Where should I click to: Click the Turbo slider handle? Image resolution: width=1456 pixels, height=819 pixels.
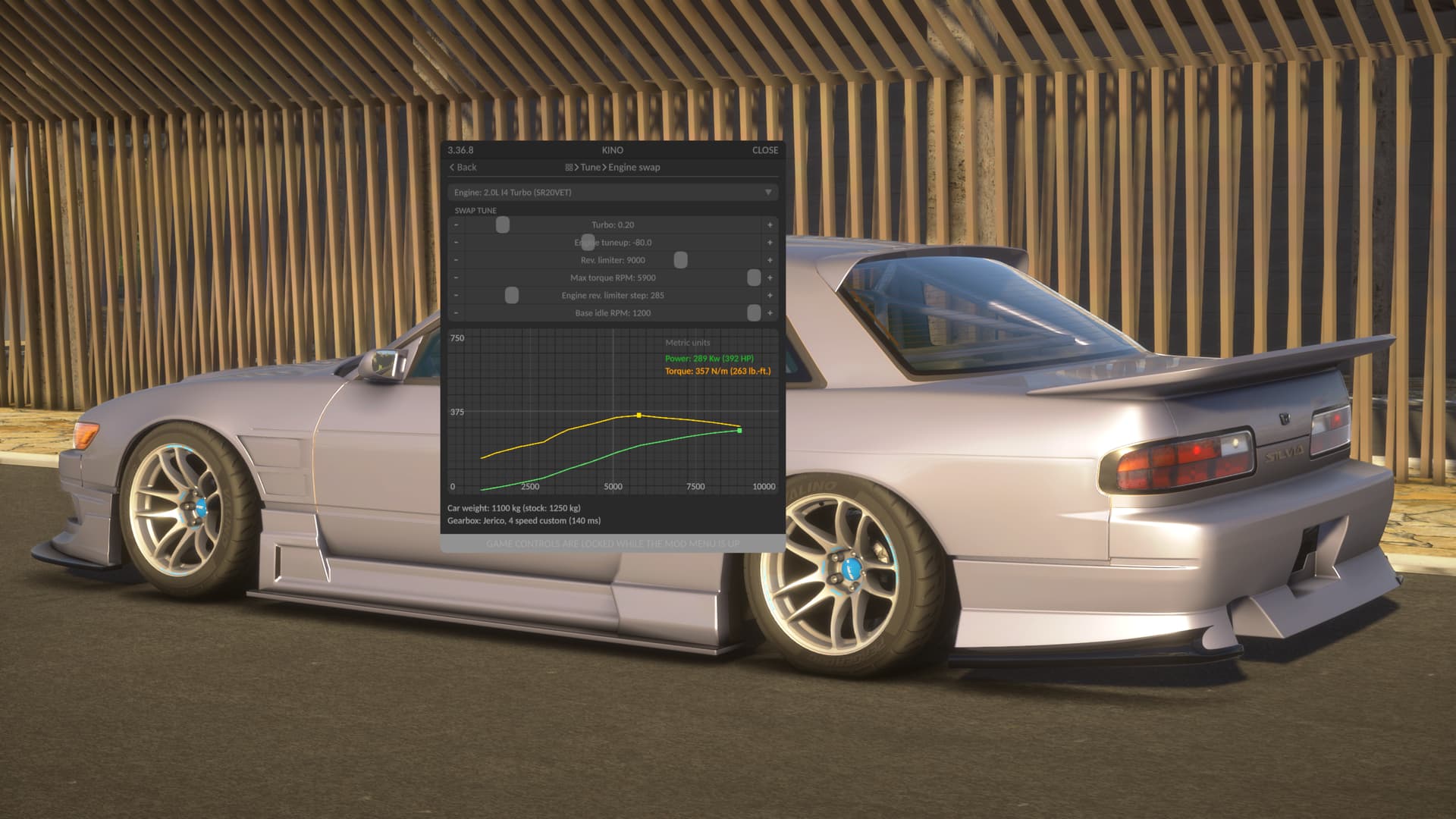point(503,225)
